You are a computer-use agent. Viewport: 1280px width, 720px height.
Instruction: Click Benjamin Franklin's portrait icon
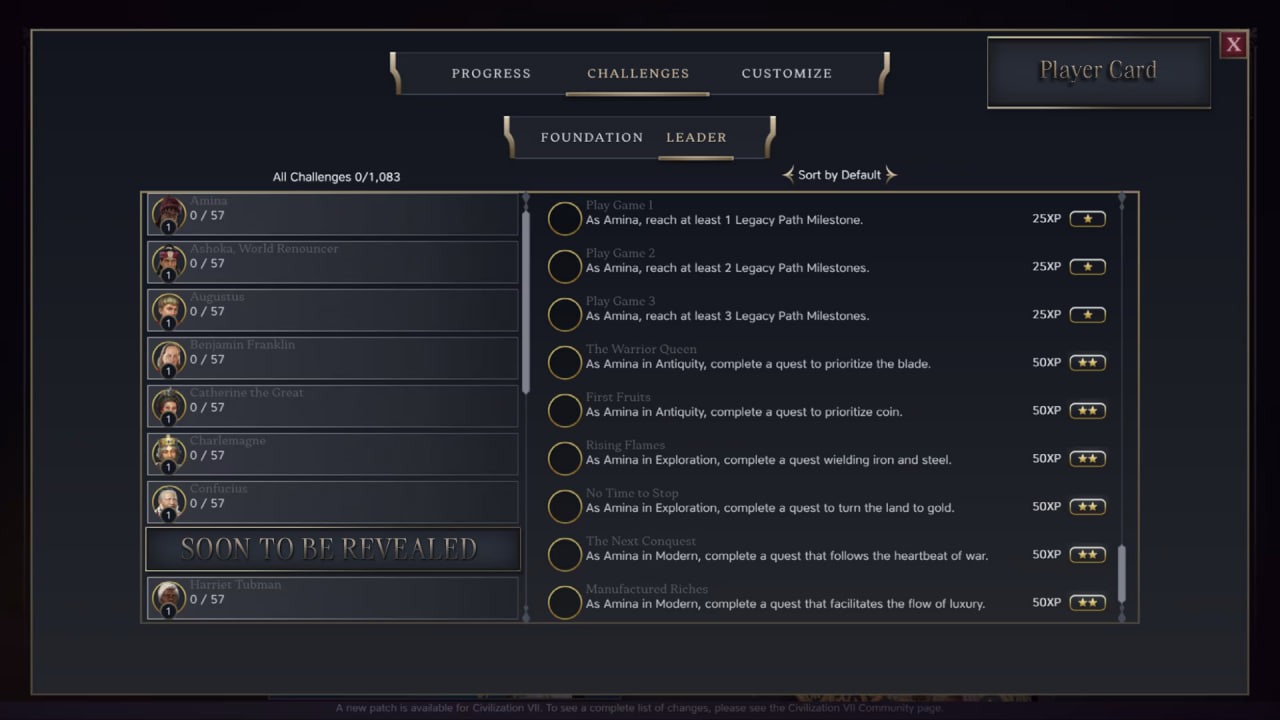point(169,358)
